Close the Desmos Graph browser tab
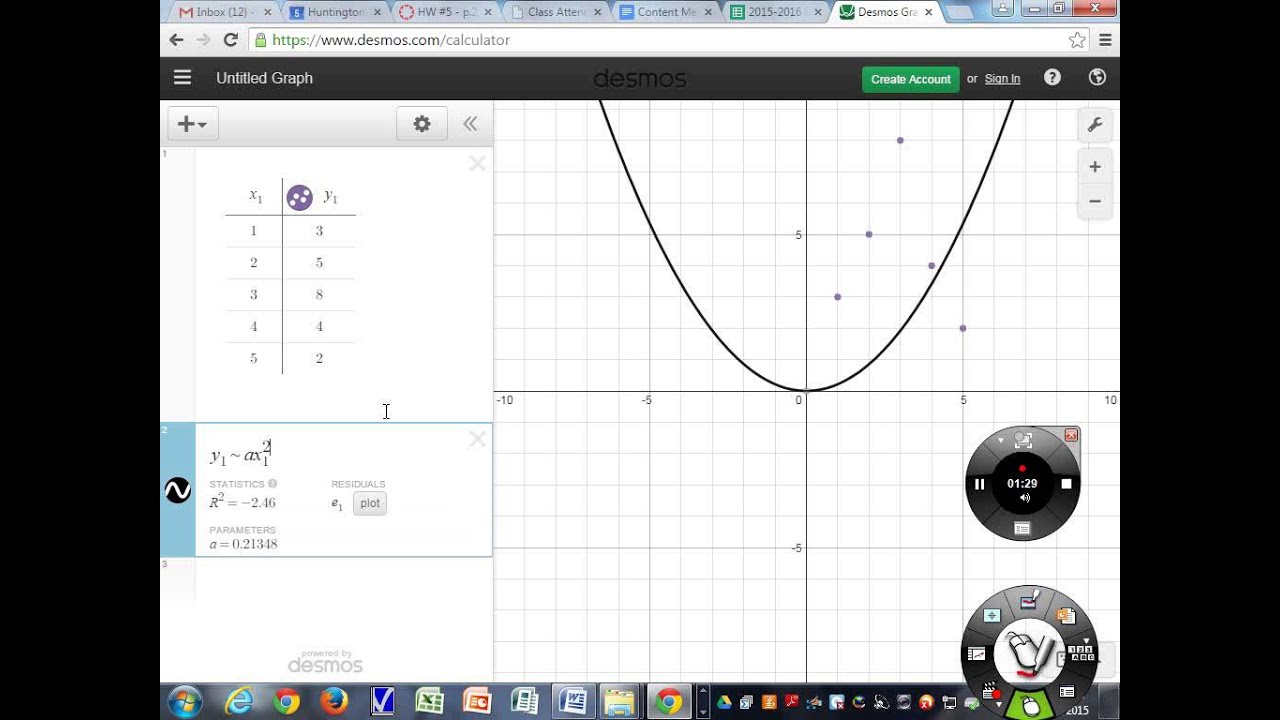Screen dimensions: 1280x720 [x=928, y=12]
